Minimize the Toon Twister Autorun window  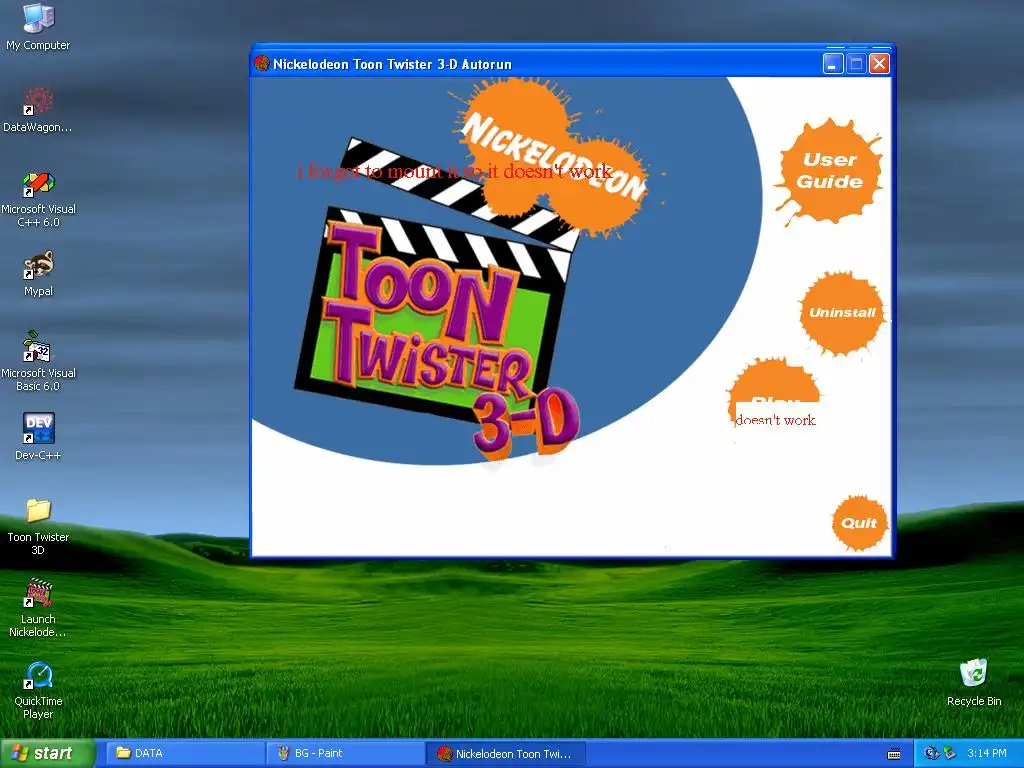[833, 64]
